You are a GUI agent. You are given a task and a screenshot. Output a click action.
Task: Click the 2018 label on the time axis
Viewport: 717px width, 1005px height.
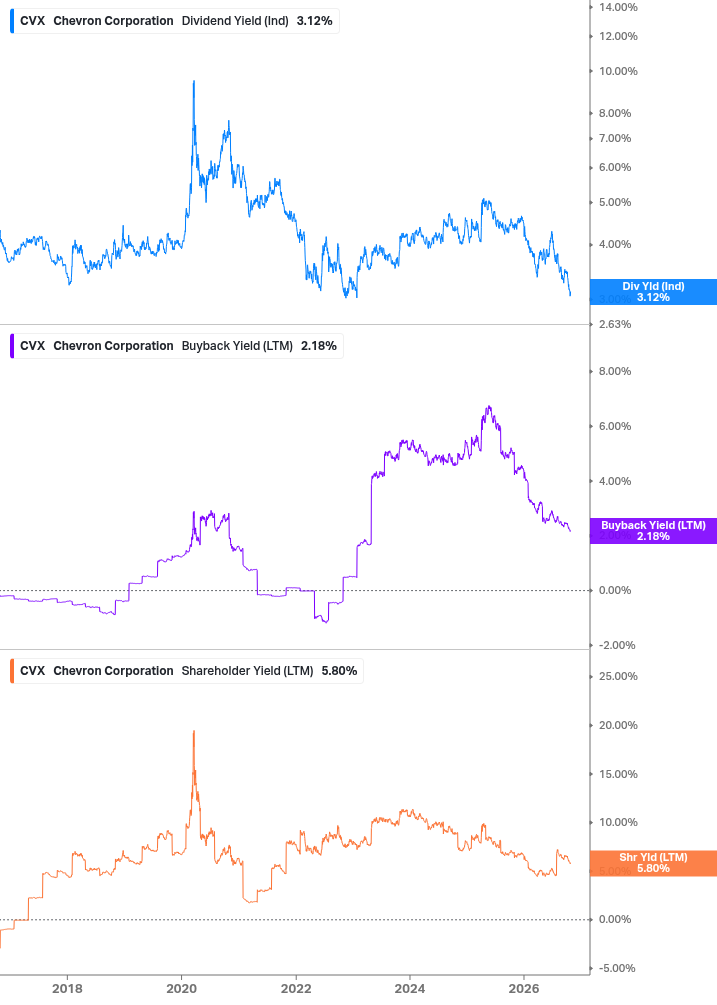pos(67,988)
